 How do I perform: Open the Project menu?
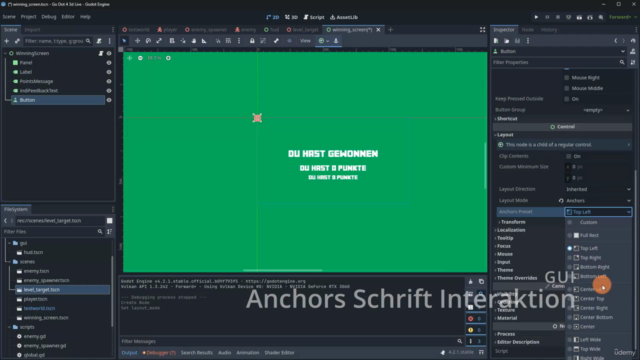(28, 17)
